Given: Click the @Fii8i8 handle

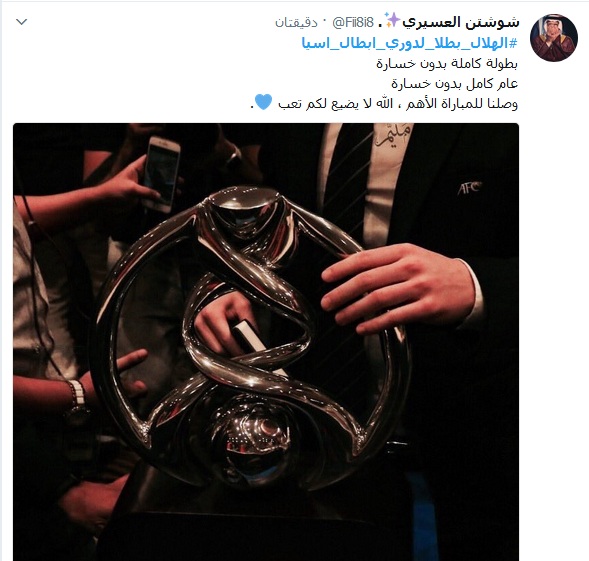Looking at the screenshot, I should pos(353,23).
